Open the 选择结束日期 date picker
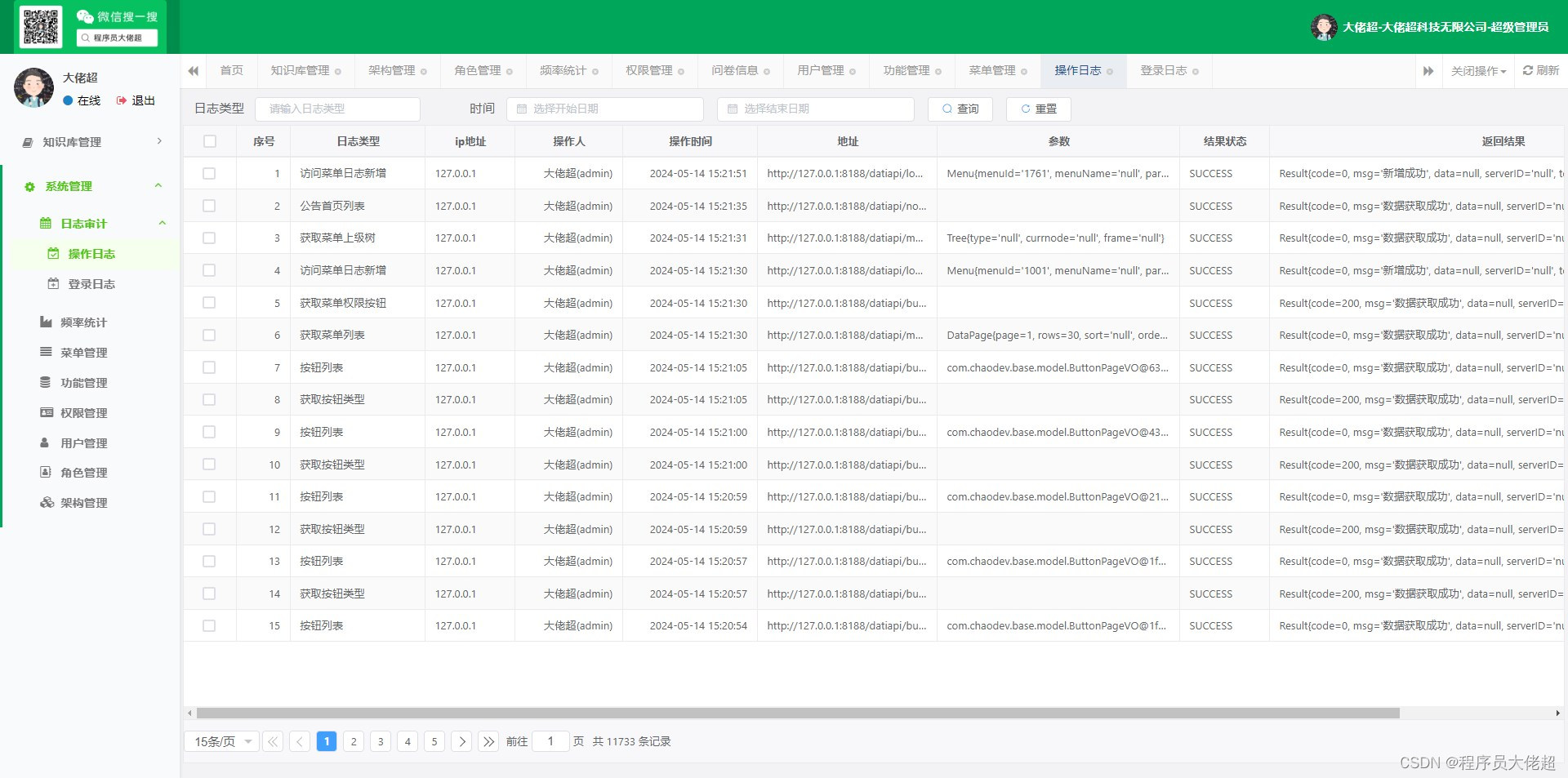Image resolution: width=1568 pixels, height=778 pixels. pyautogui.click(x=815, y=109)
